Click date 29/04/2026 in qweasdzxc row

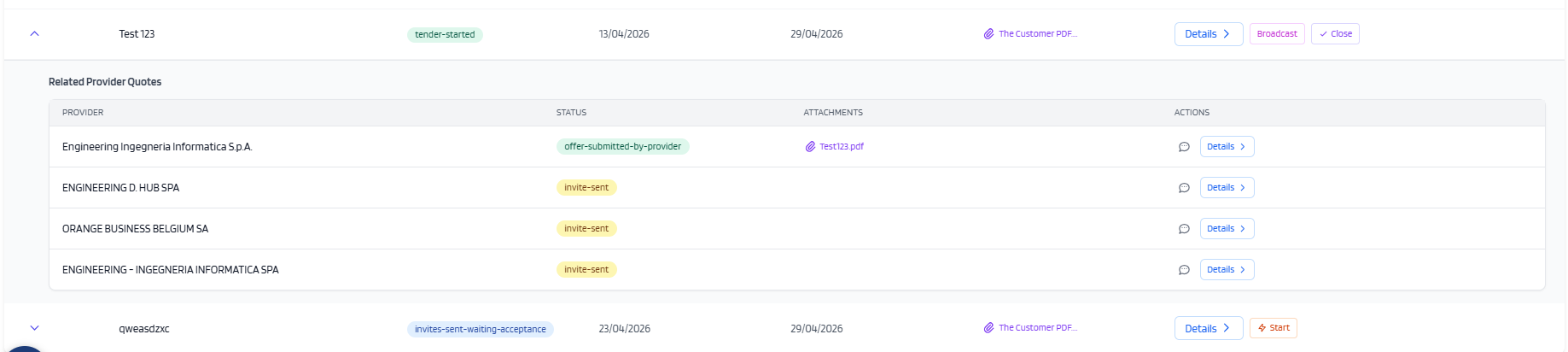coord(816,329)
